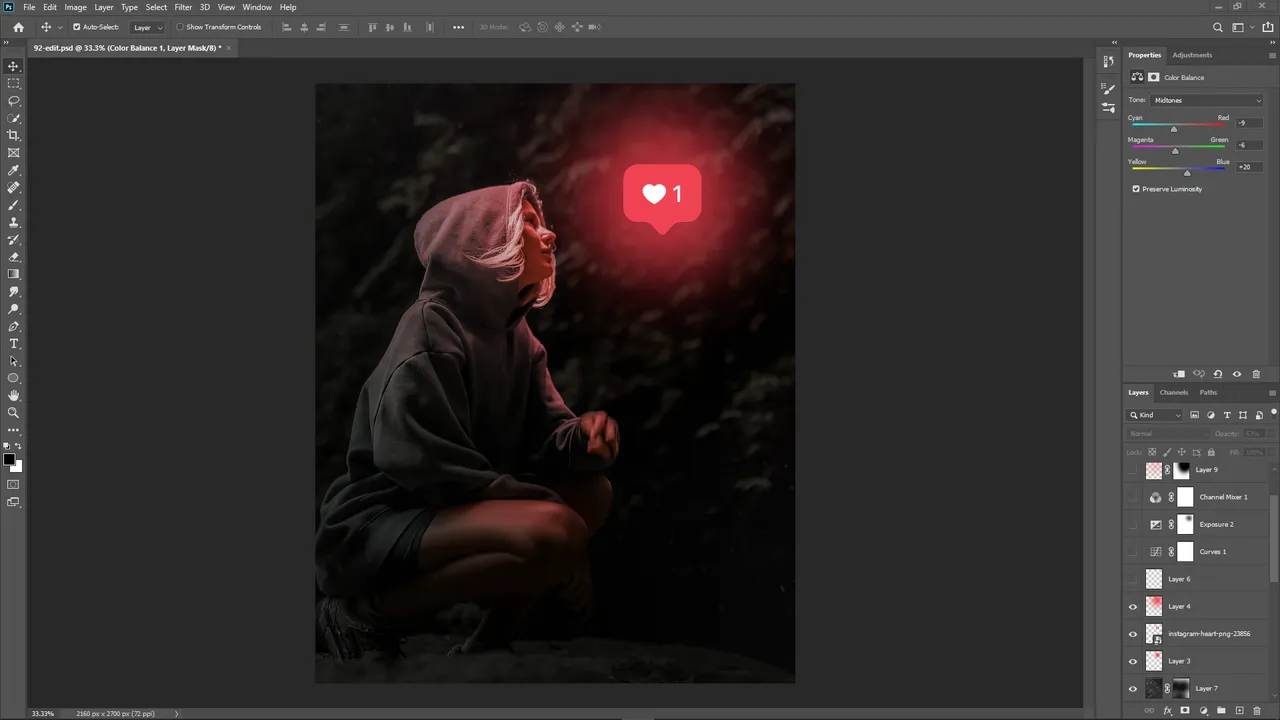Open the Edit Toolbar three-dots menu
The image size is (1280, 720).
13,430
